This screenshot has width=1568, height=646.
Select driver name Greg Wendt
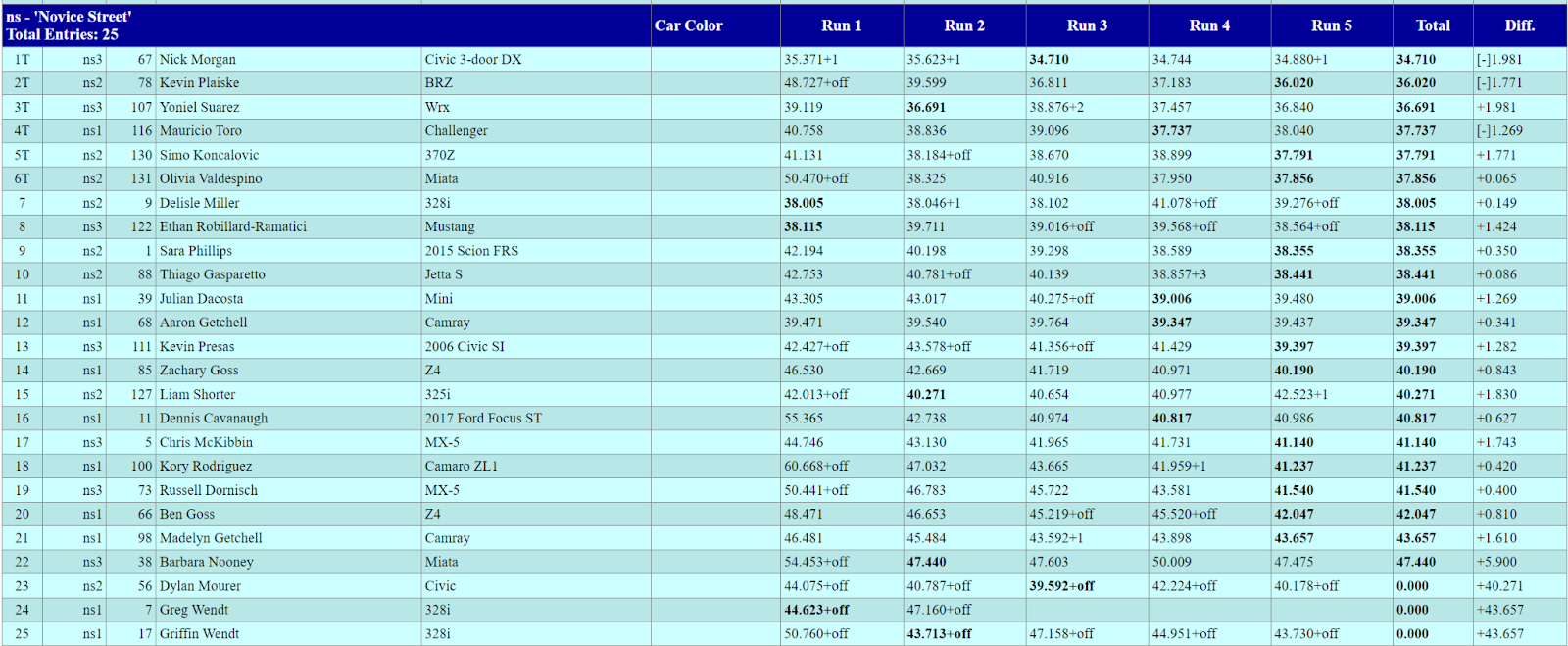click(x=194, y=610)
